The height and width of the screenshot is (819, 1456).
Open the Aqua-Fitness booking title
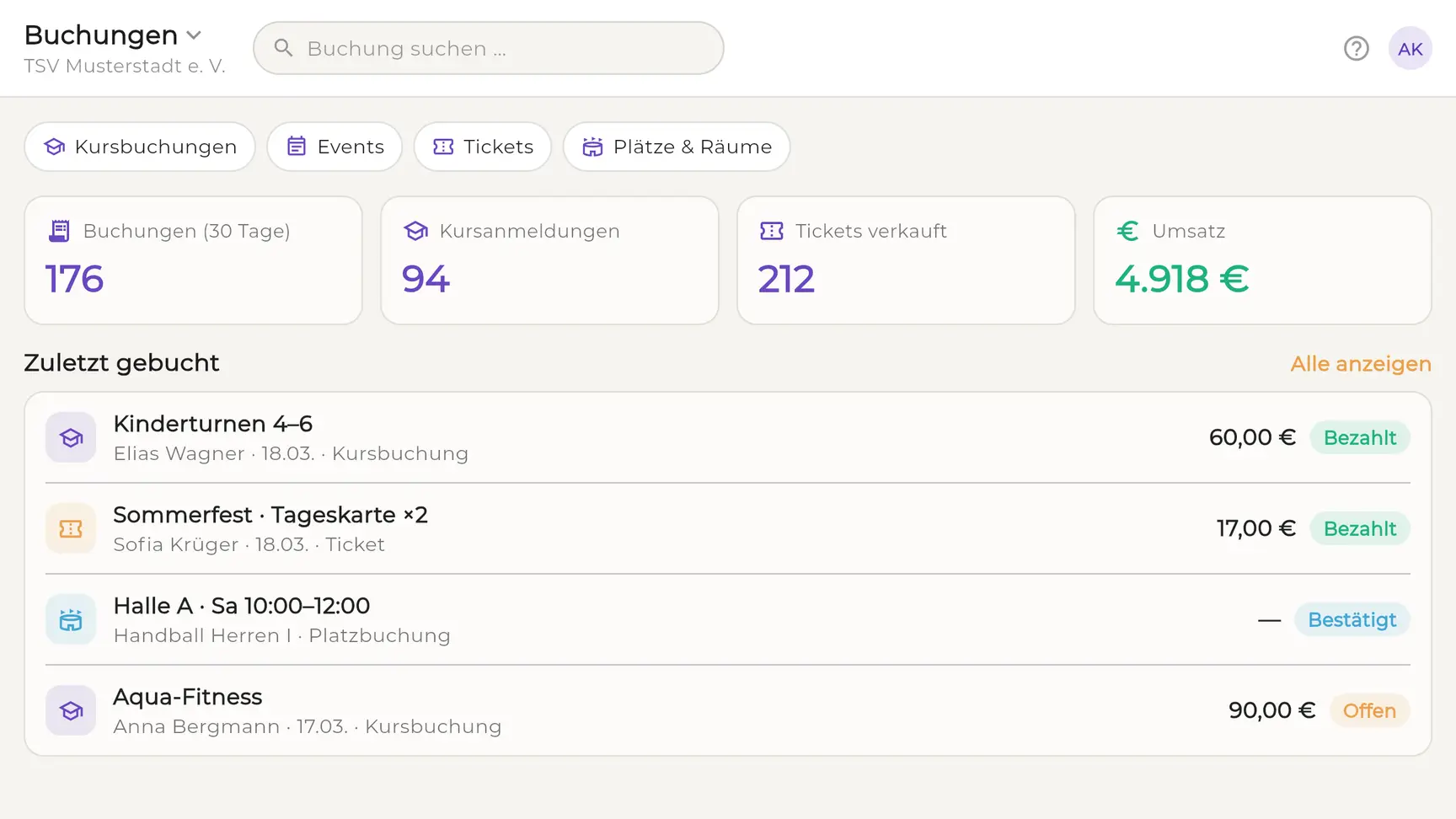188,697
